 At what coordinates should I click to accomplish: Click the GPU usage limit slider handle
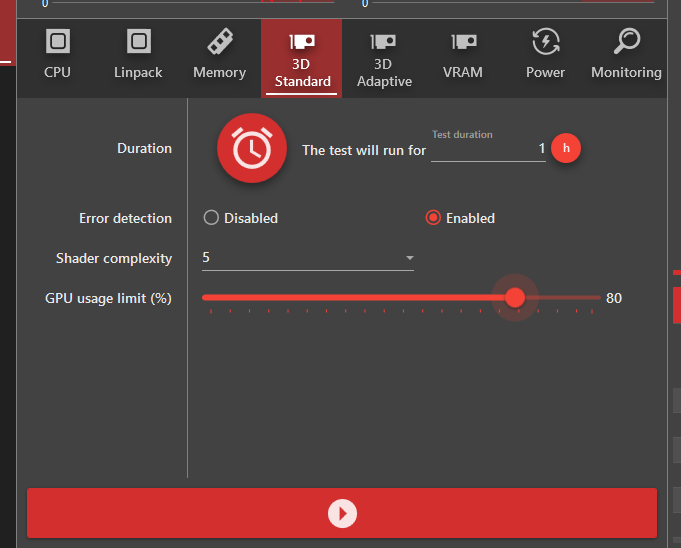[x=515, y=297]
